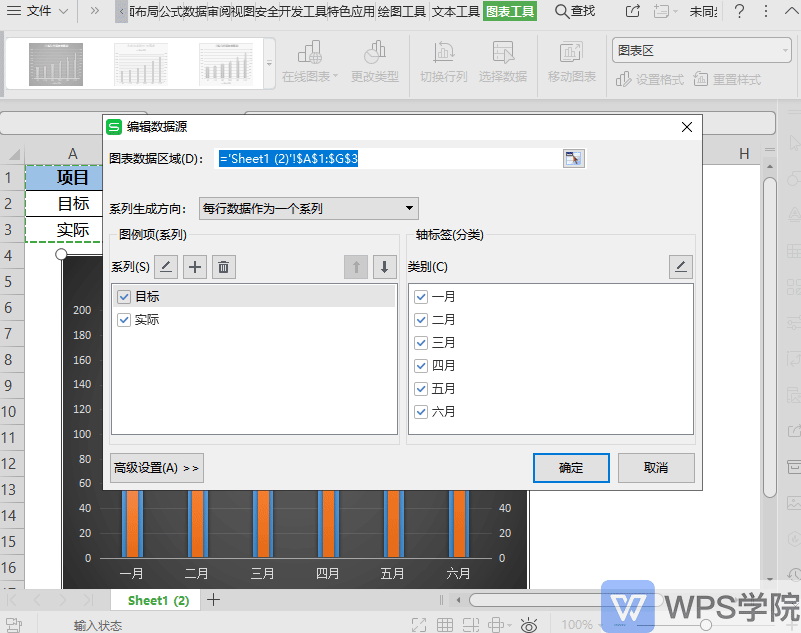
Task: Click 设置格式 format button
Action: point(649,80)
